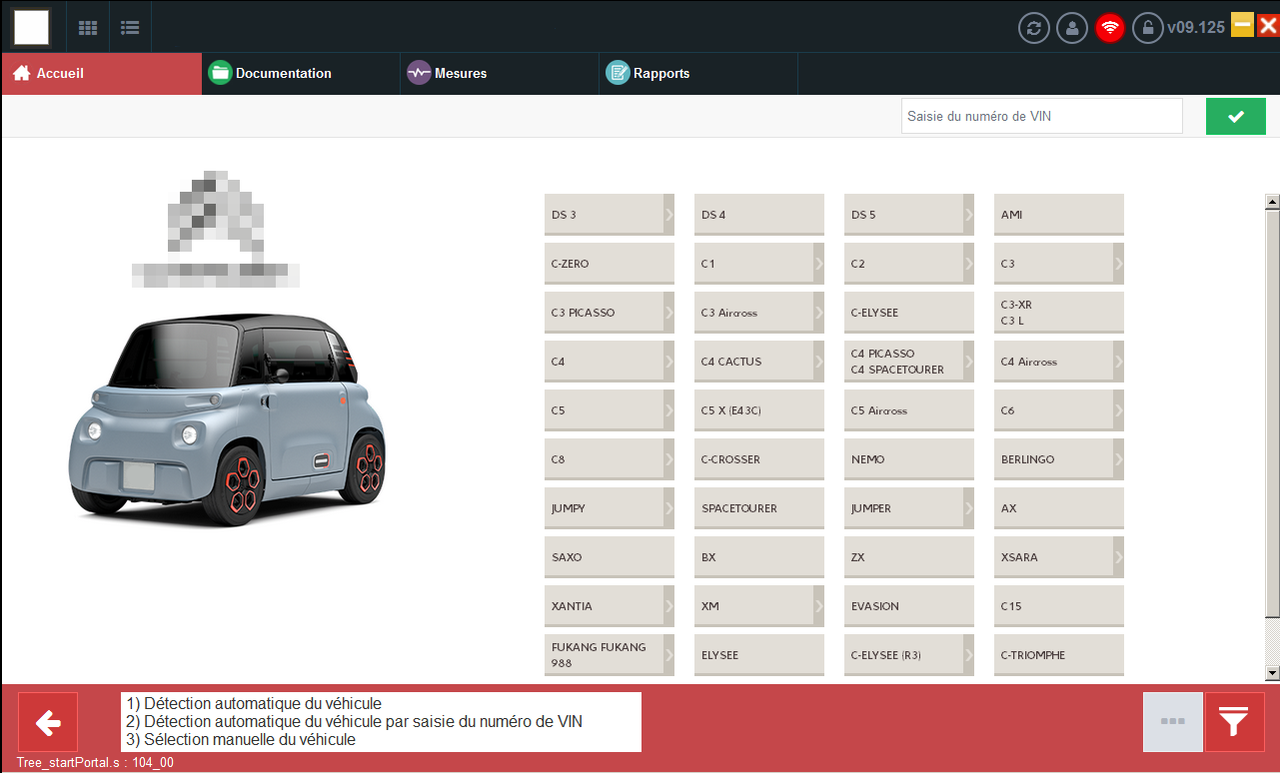Click the padlock icon
The height and width of the screenshot is (773, 1280).
coord(1148,28)
